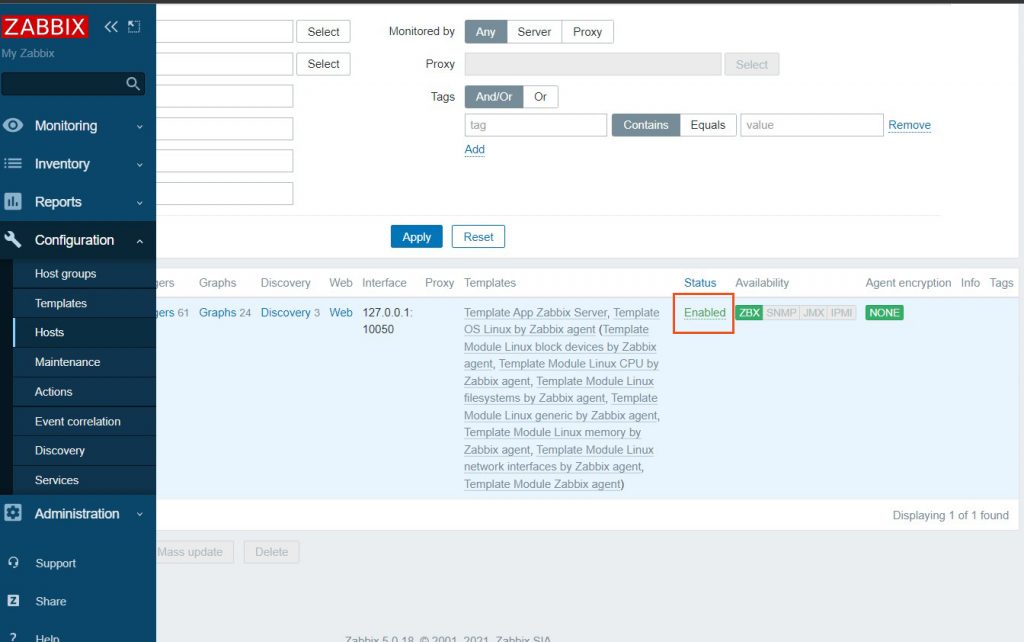Click the Delete button

click(x=272, y=552)
